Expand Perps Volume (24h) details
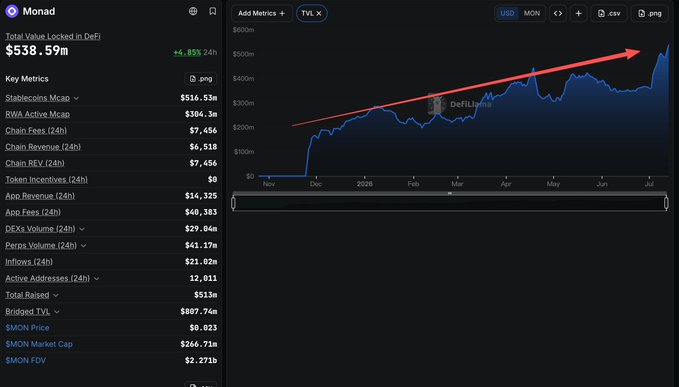Image resolution: width=679 pixels, height=387 pixels. coord(84,245)
